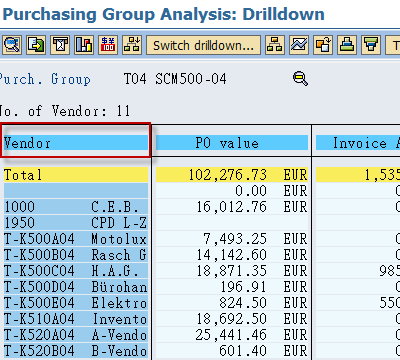Click the bar chart graphics icon
The height and width of the screenshot is (360, 400).
tap(84, 45)
